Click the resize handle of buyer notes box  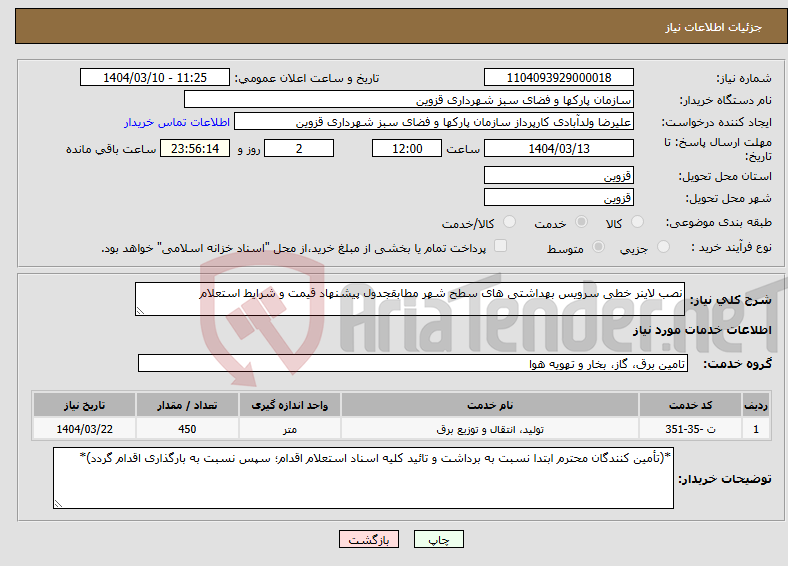(x=58, y=504)
